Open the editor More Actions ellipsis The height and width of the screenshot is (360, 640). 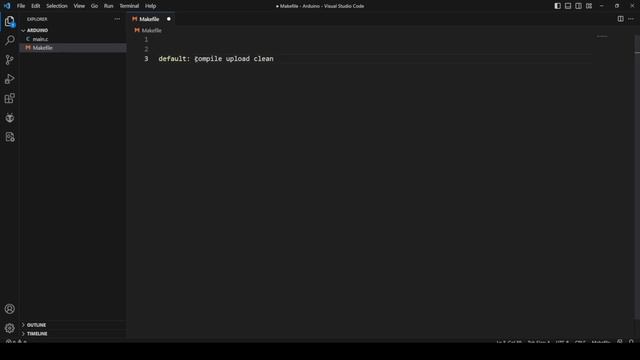(x=631, y=19)
